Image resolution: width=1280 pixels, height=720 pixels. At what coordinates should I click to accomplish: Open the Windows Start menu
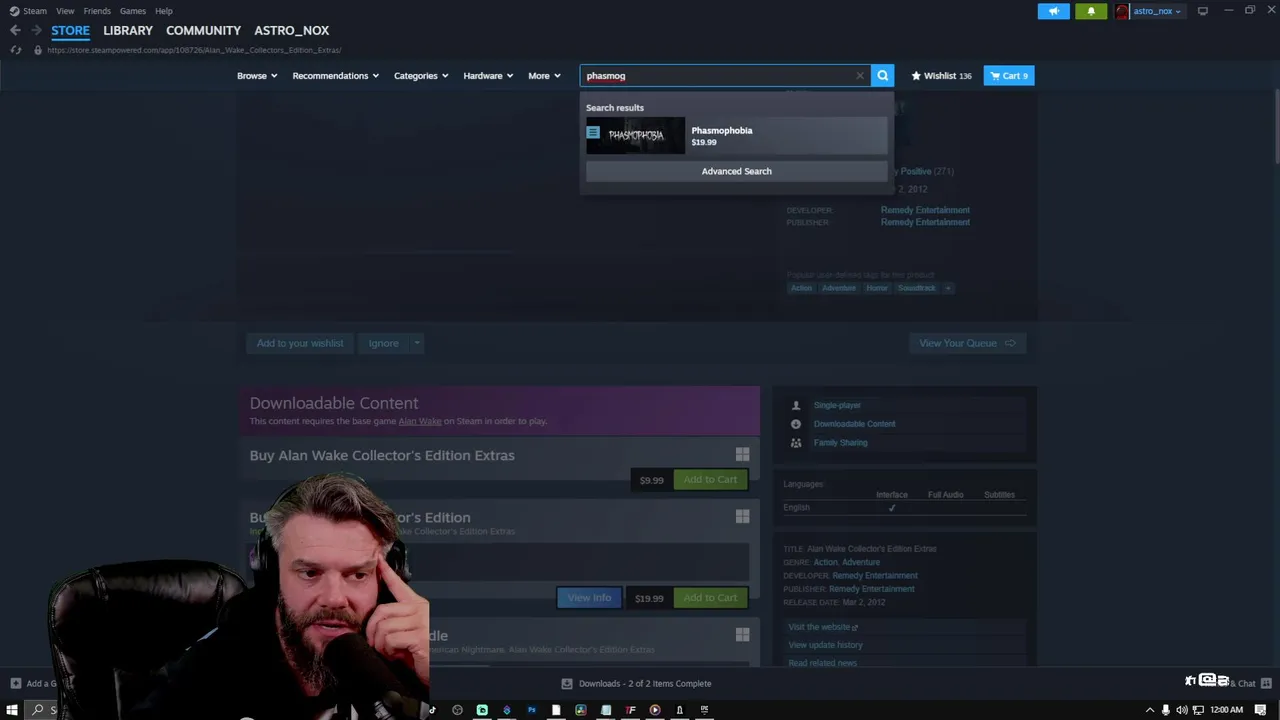[x=12, y=710]
